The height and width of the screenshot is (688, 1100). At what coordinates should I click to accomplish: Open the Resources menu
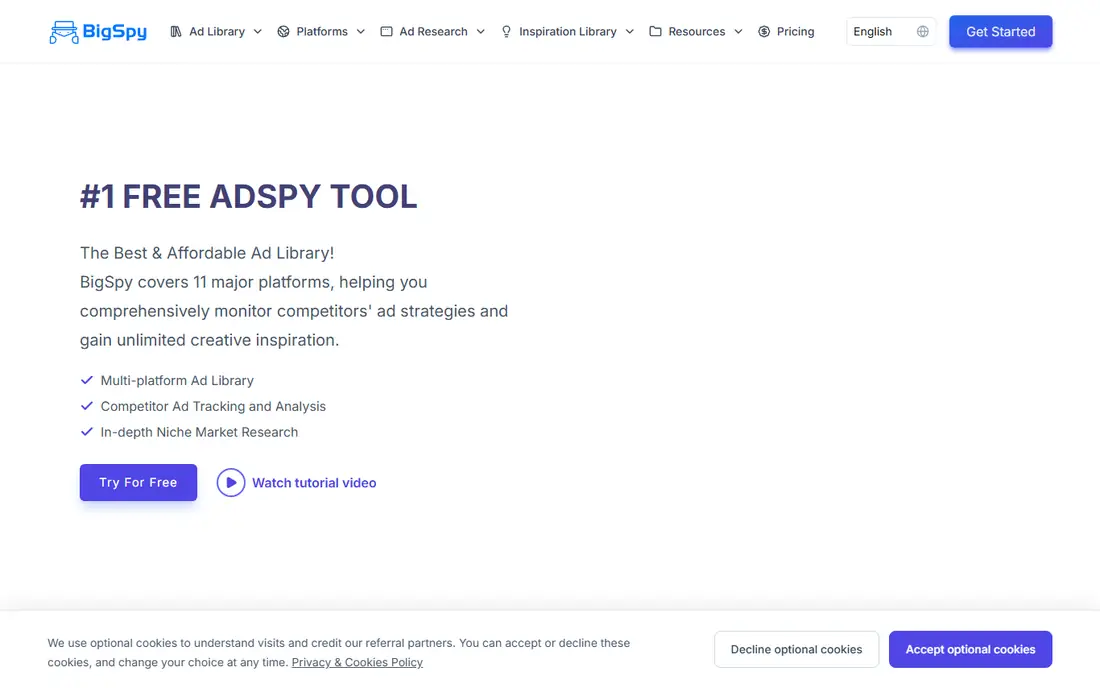tap(696, 32)
